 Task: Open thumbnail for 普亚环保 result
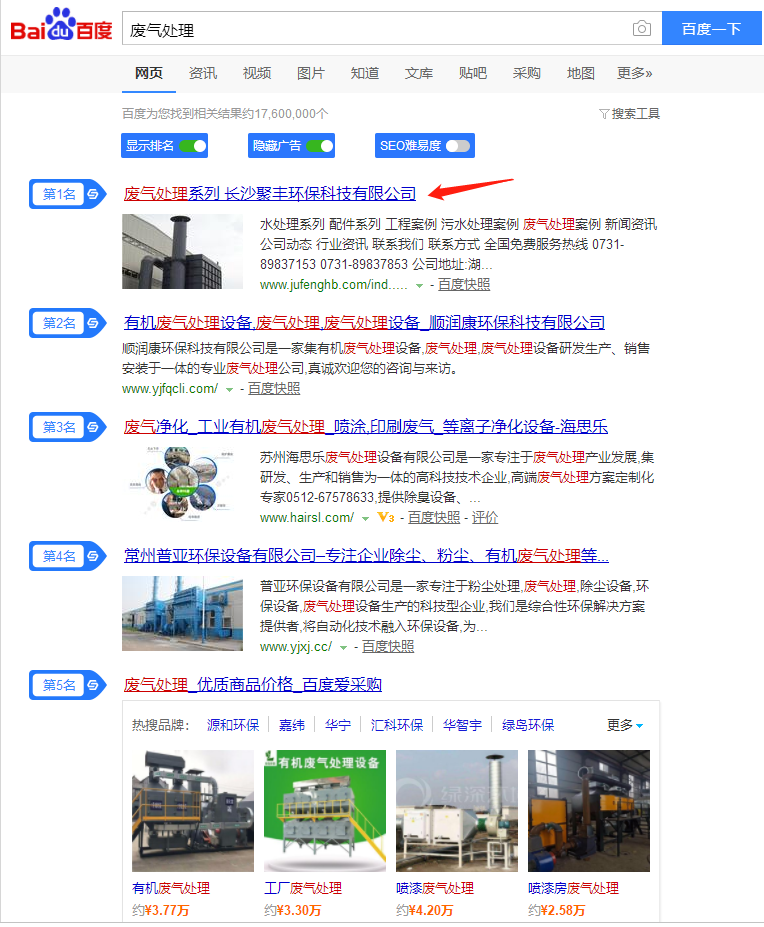pos(182,614)
